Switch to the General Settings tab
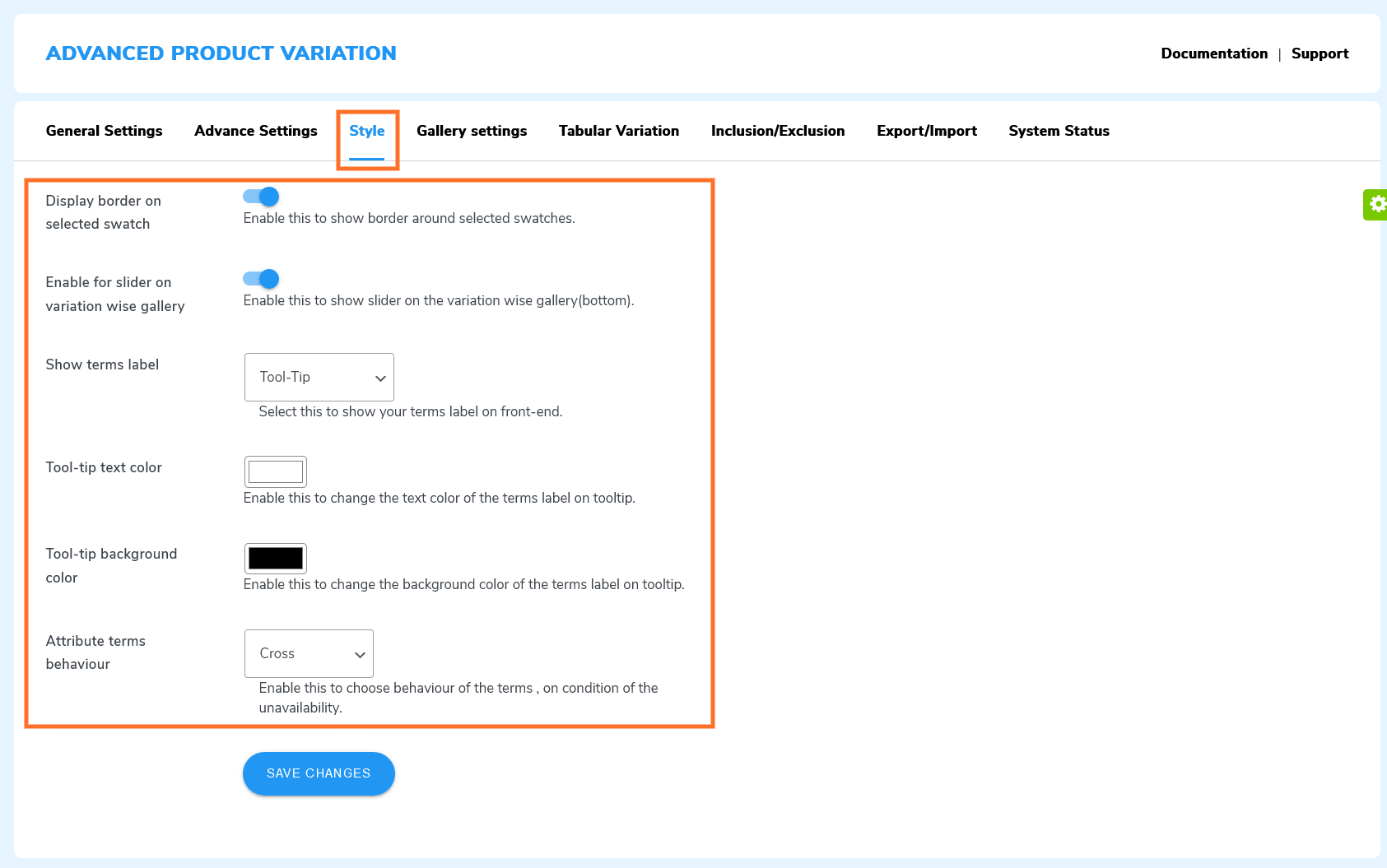The image size is (1387, 868). click(104, 130)
